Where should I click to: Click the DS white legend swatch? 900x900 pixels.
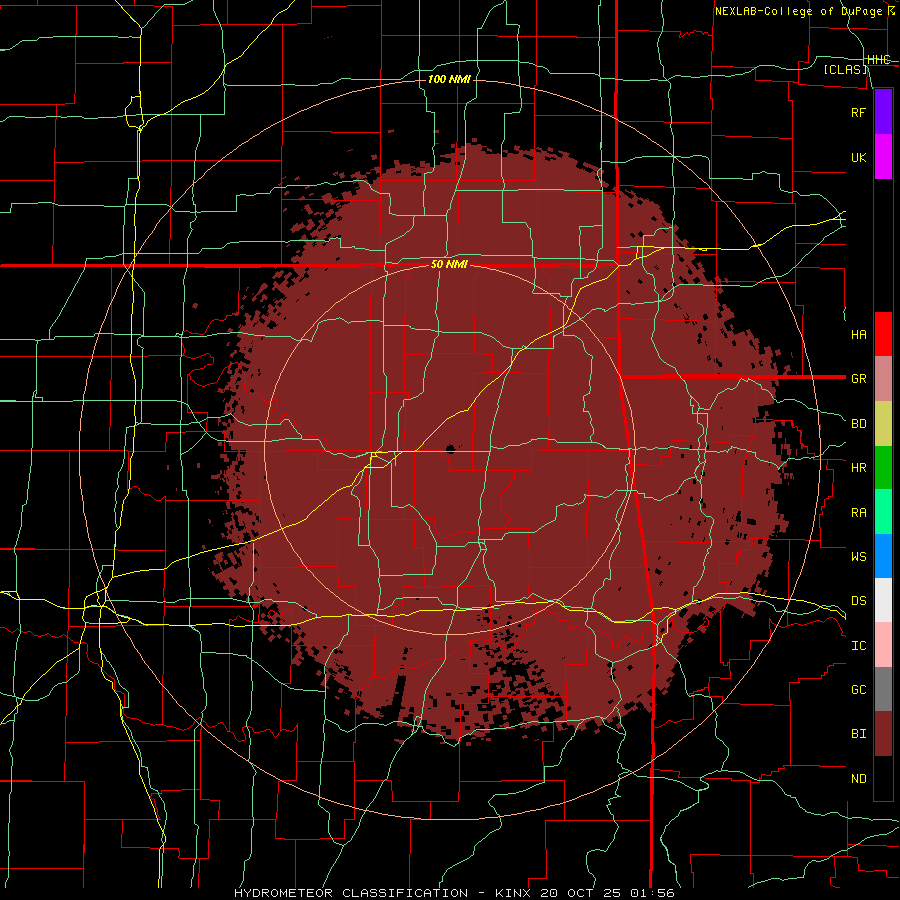[x=883, y=600]
